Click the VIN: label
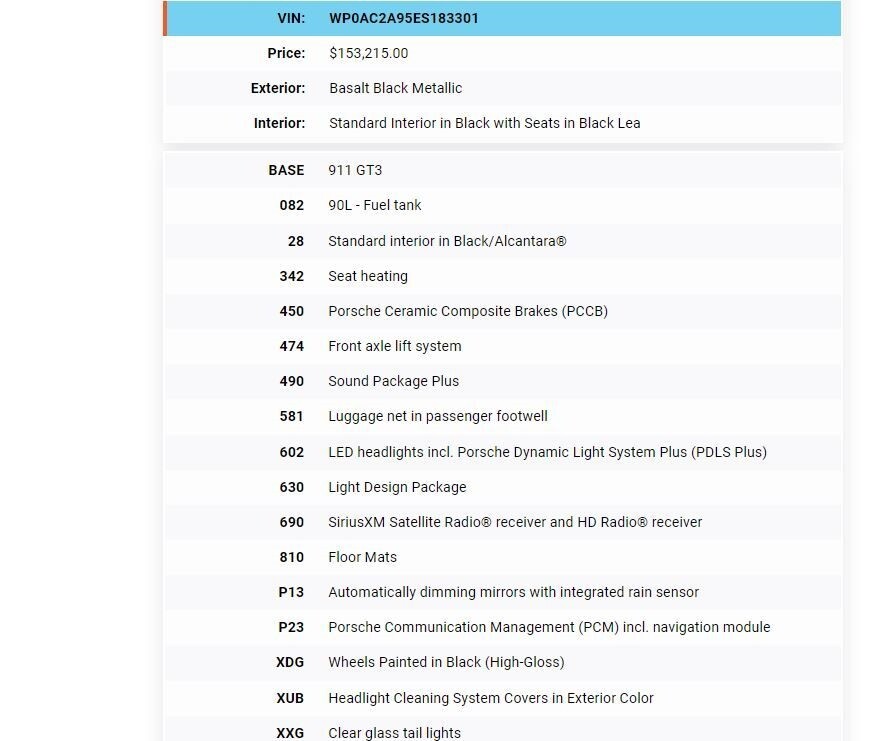 pos(291,18)
